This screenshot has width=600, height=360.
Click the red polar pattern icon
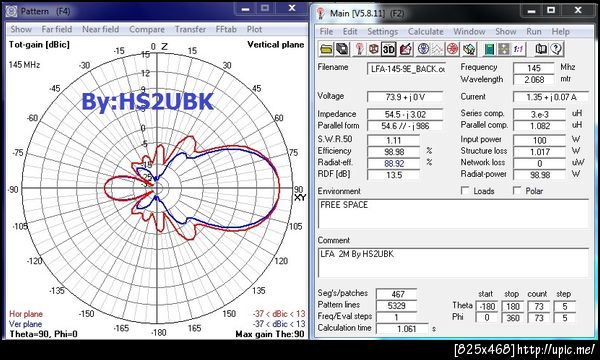[452, 49]
